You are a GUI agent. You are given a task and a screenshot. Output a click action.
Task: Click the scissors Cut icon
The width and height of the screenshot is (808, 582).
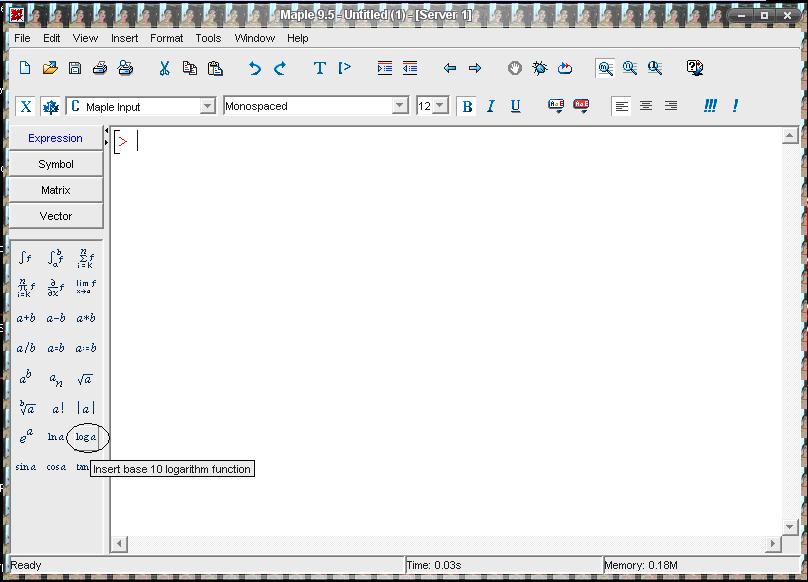pyautogui.click(x=164, y=68)
